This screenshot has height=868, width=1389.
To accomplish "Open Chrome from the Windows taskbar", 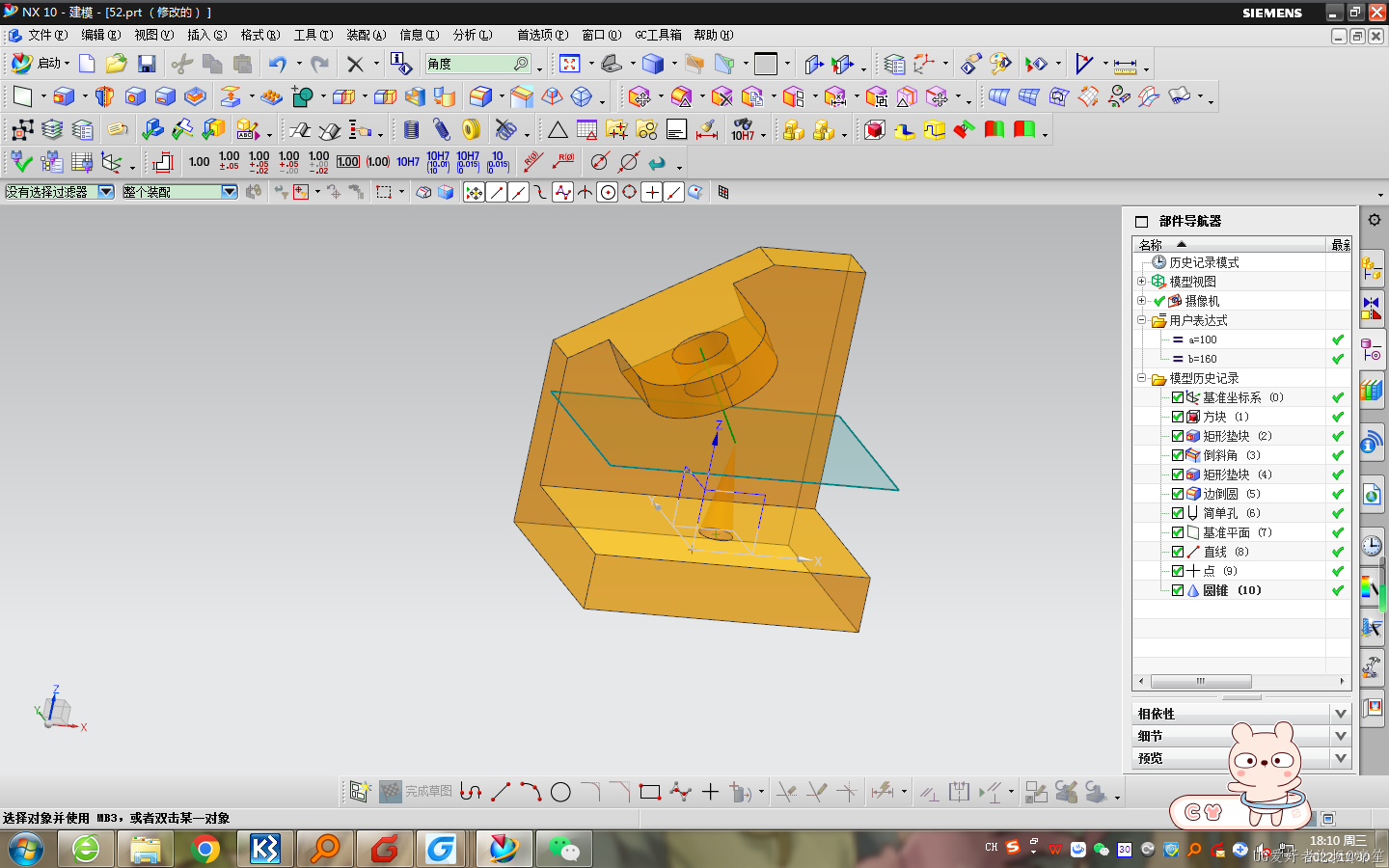I will pos(204,849).
